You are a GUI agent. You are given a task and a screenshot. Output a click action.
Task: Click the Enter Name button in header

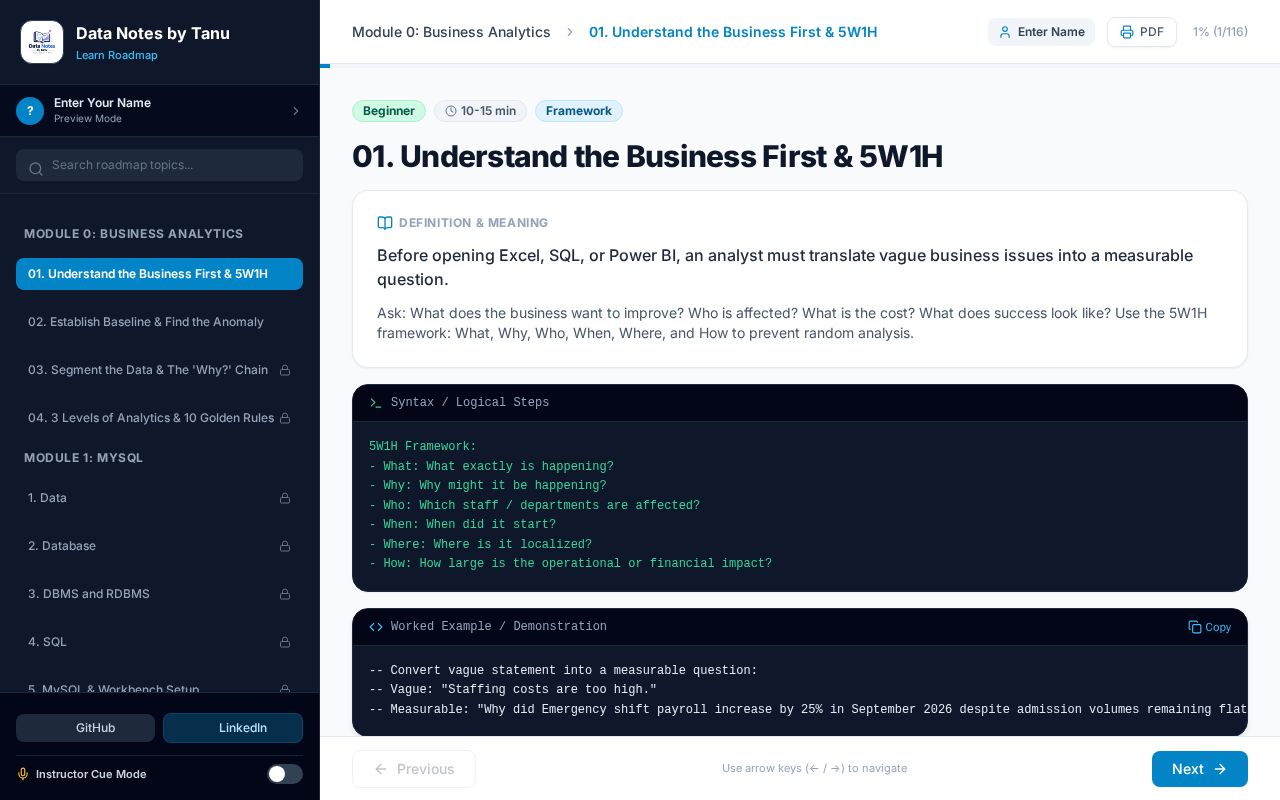click(x=1041, y=32)
